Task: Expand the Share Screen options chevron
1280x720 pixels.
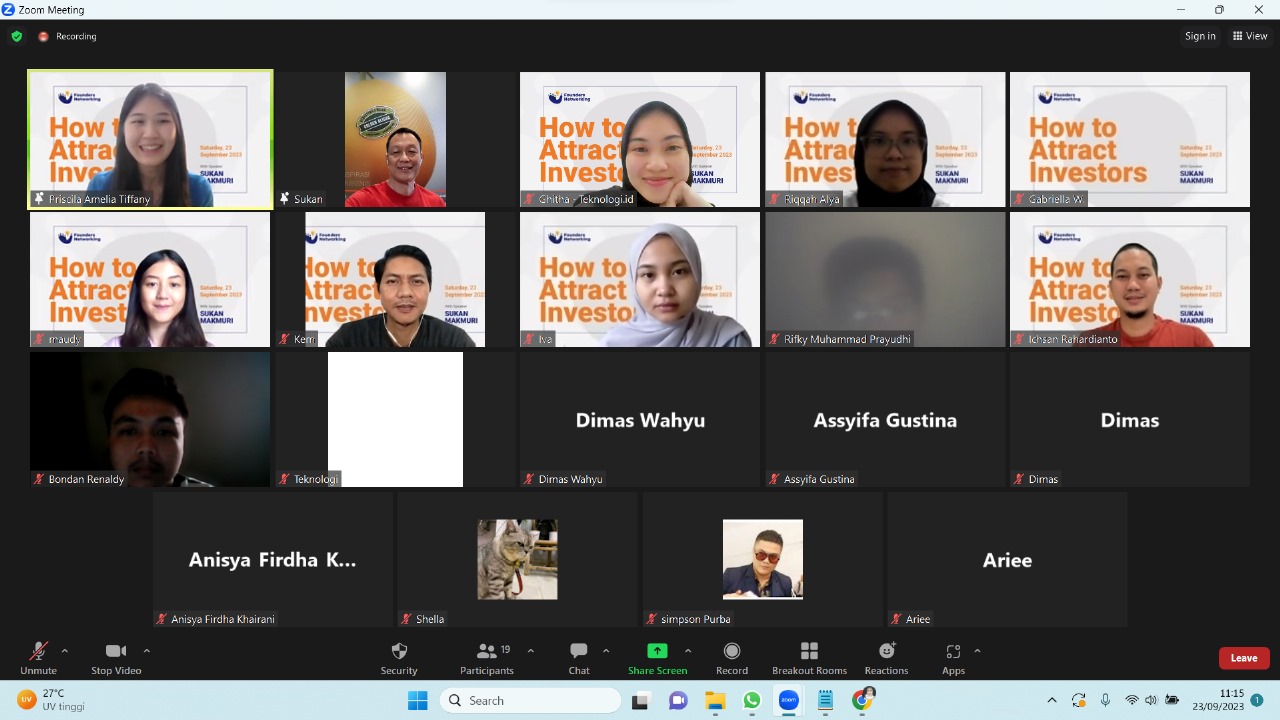Action: (x=687, y=650)
